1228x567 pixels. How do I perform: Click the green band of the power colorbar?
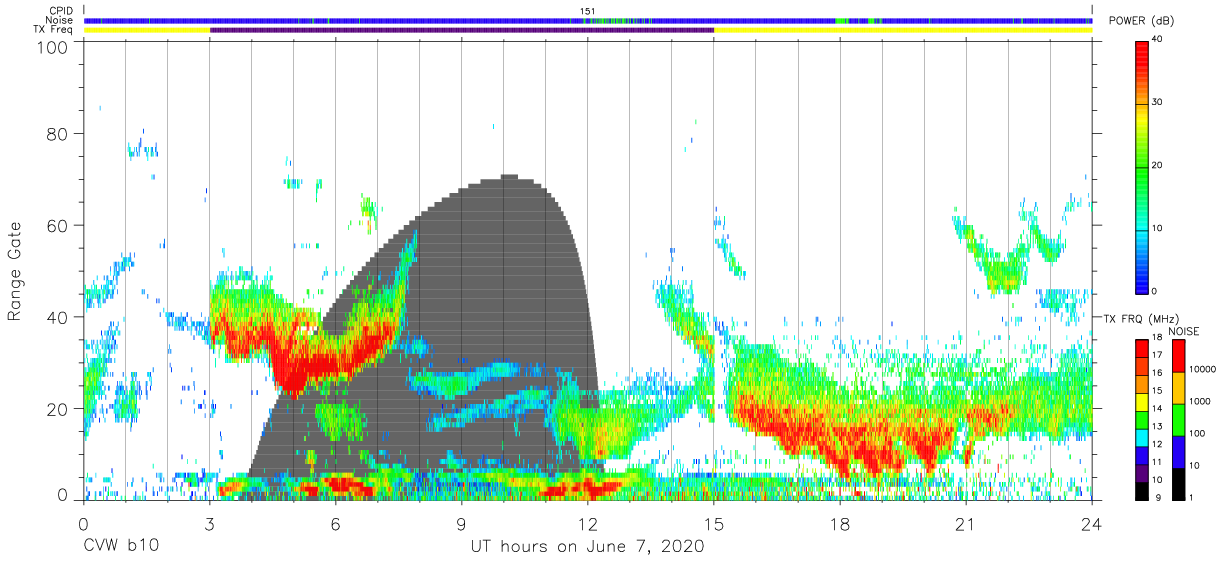[1141, 170]
